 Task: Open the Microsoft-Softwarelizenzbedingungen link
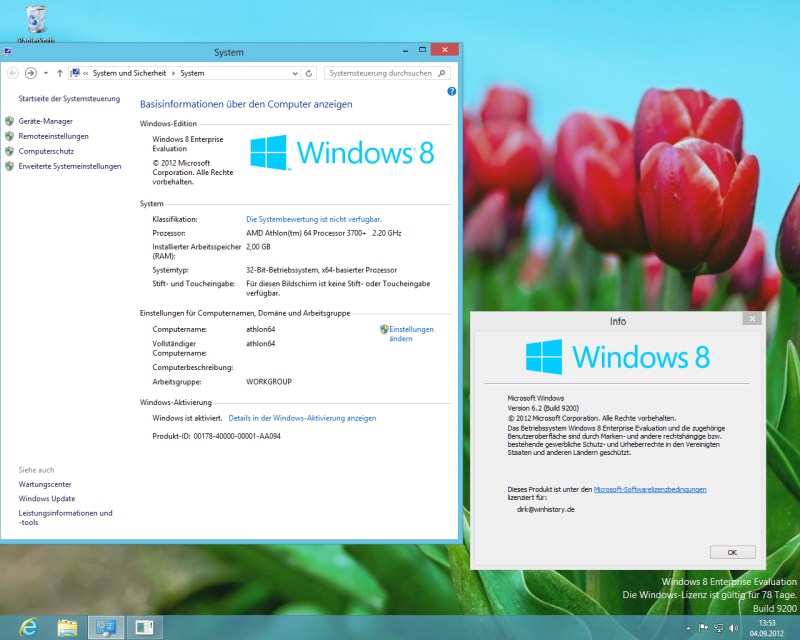click(x=650, y=489)
